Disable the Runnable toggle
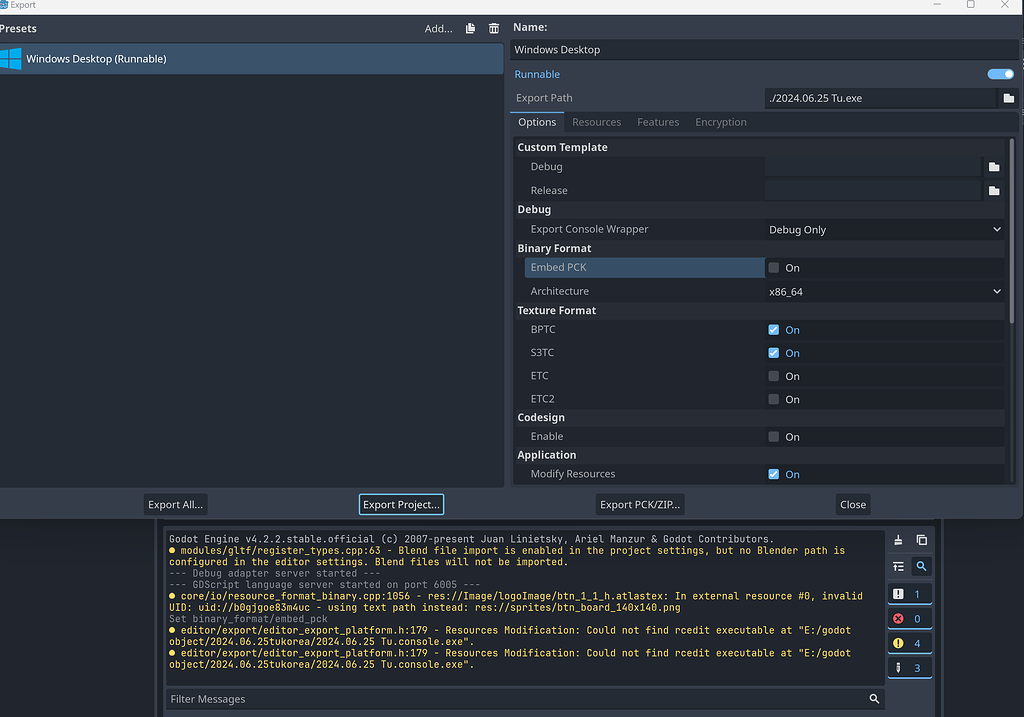1024x717 pixels. [x=999, y=73]
